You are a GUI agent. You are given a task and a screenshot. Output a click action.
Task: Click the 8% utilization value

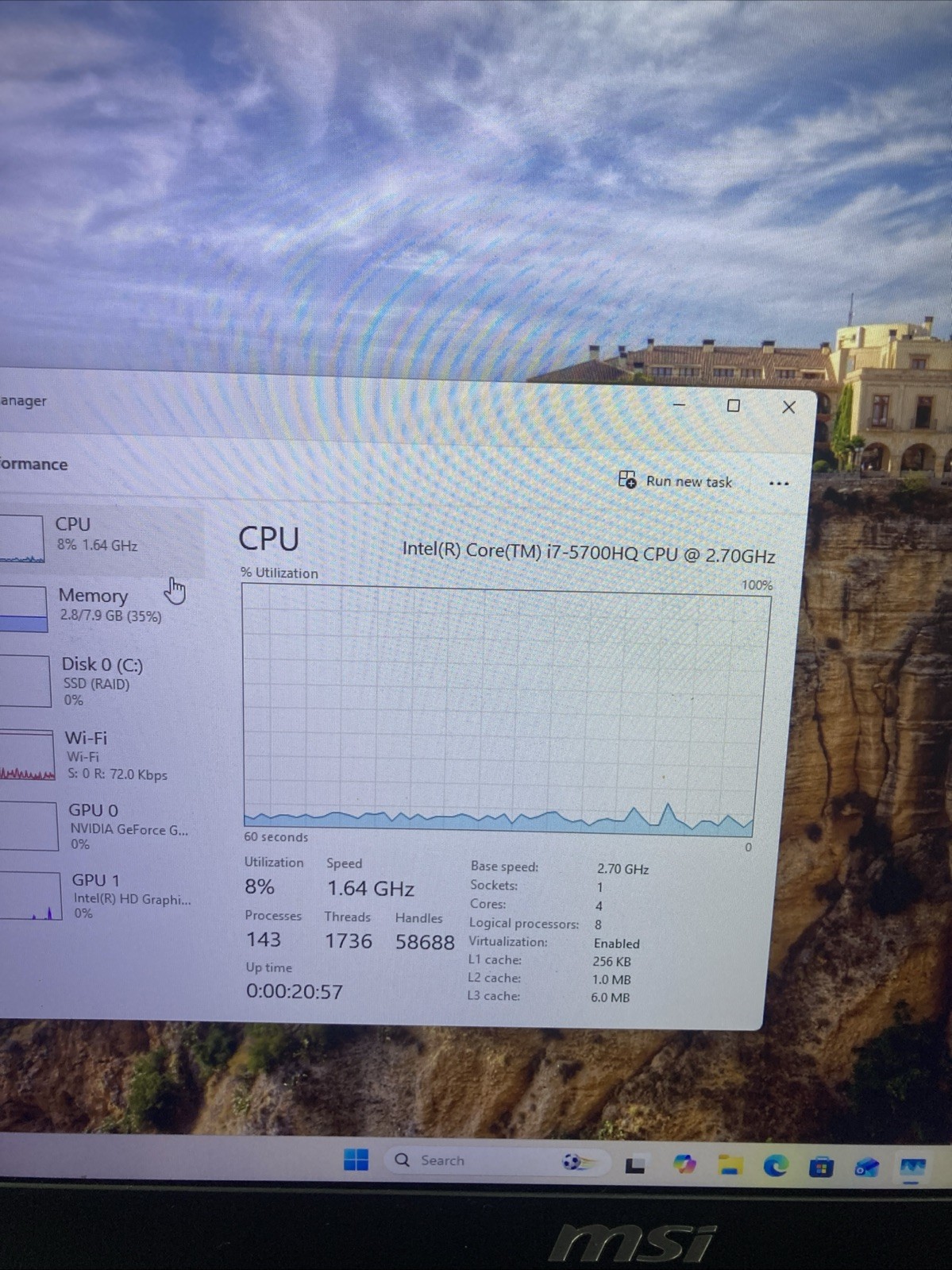(x=260, y=886)
